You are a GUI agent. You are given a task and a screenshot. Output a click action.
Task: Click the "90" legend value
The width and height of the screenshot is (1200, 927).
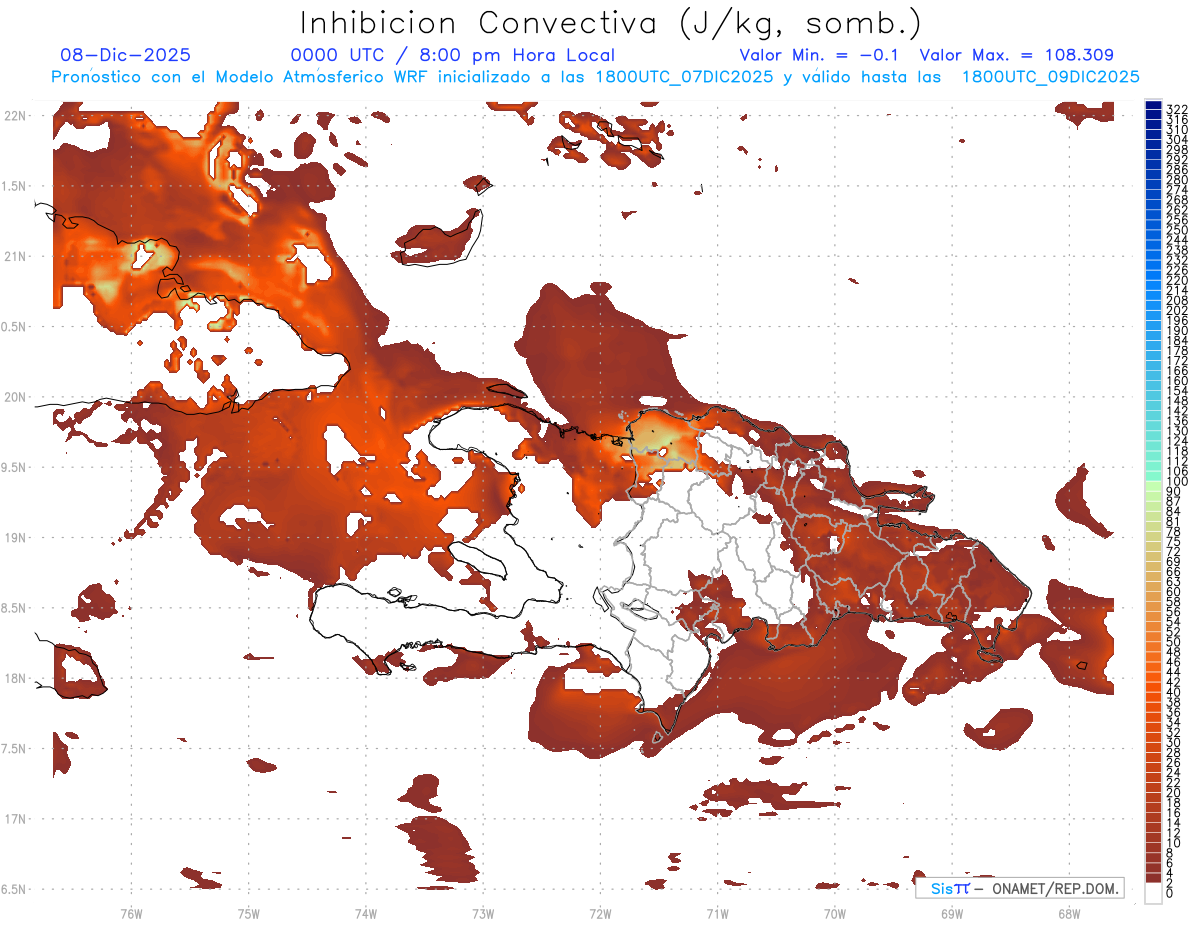coord(1174,491)
